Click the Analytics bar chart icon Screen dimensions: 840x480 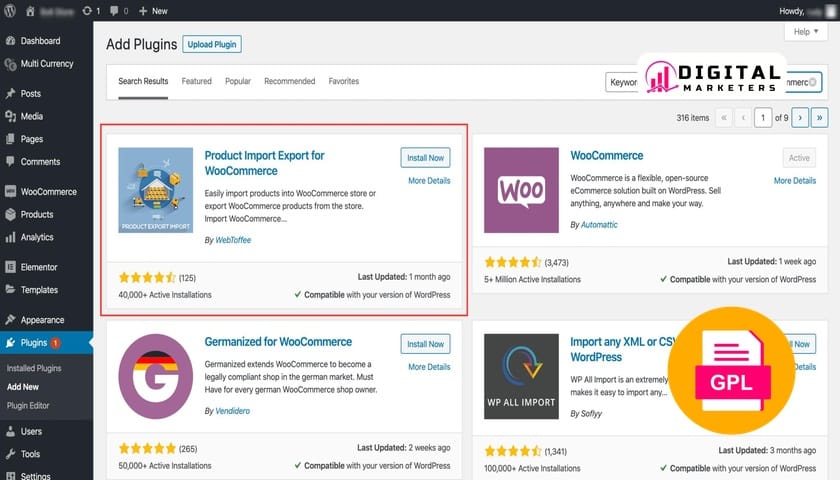click(10, 237)
